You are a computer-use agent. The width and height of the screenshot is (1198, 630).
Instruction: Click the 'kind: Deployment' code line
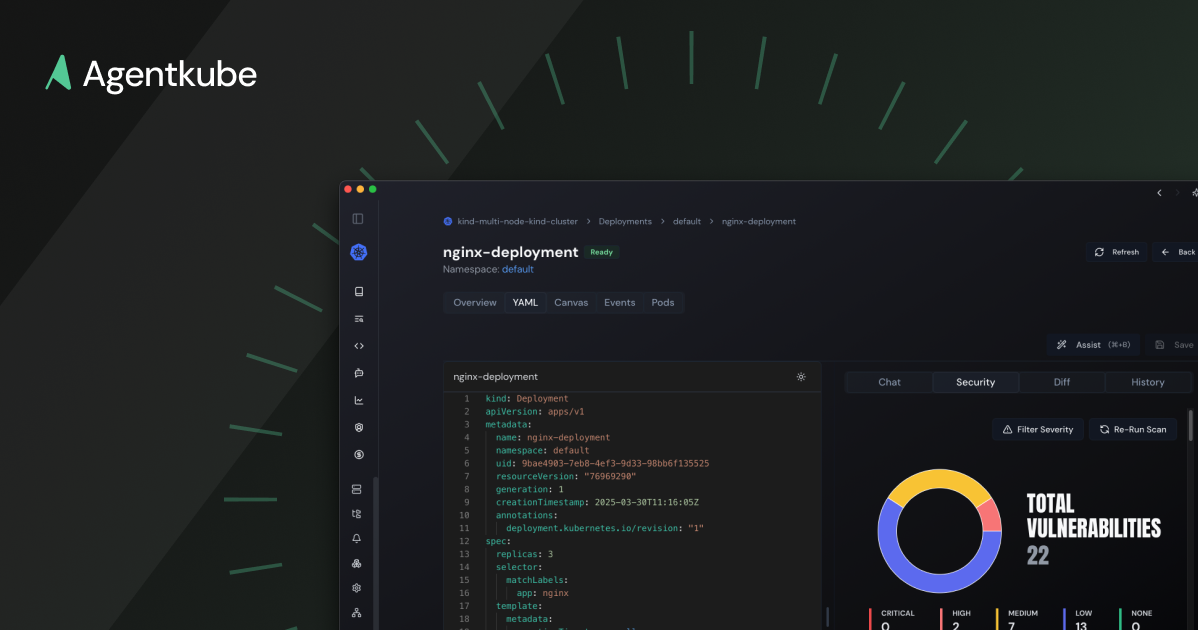[526, 399]
